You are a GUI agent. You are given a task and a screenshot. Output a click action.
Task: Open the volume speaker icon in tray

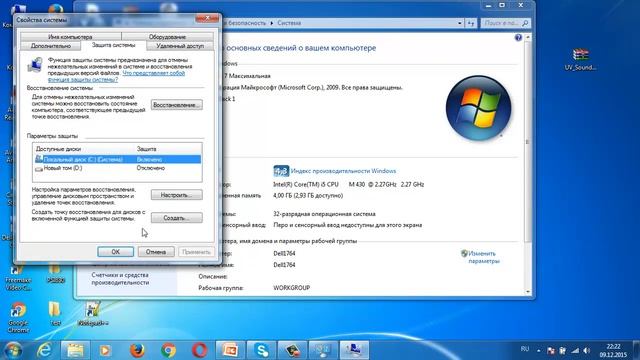[x=587, y=350]
